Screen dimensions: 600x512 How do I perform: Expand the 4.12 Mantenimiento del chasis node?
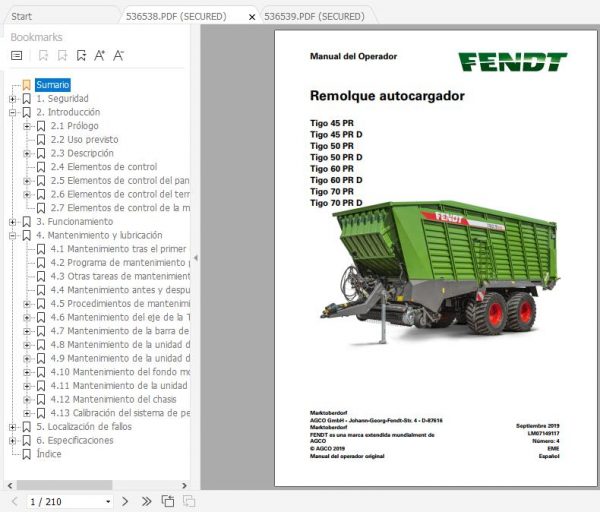click(27, 399)
